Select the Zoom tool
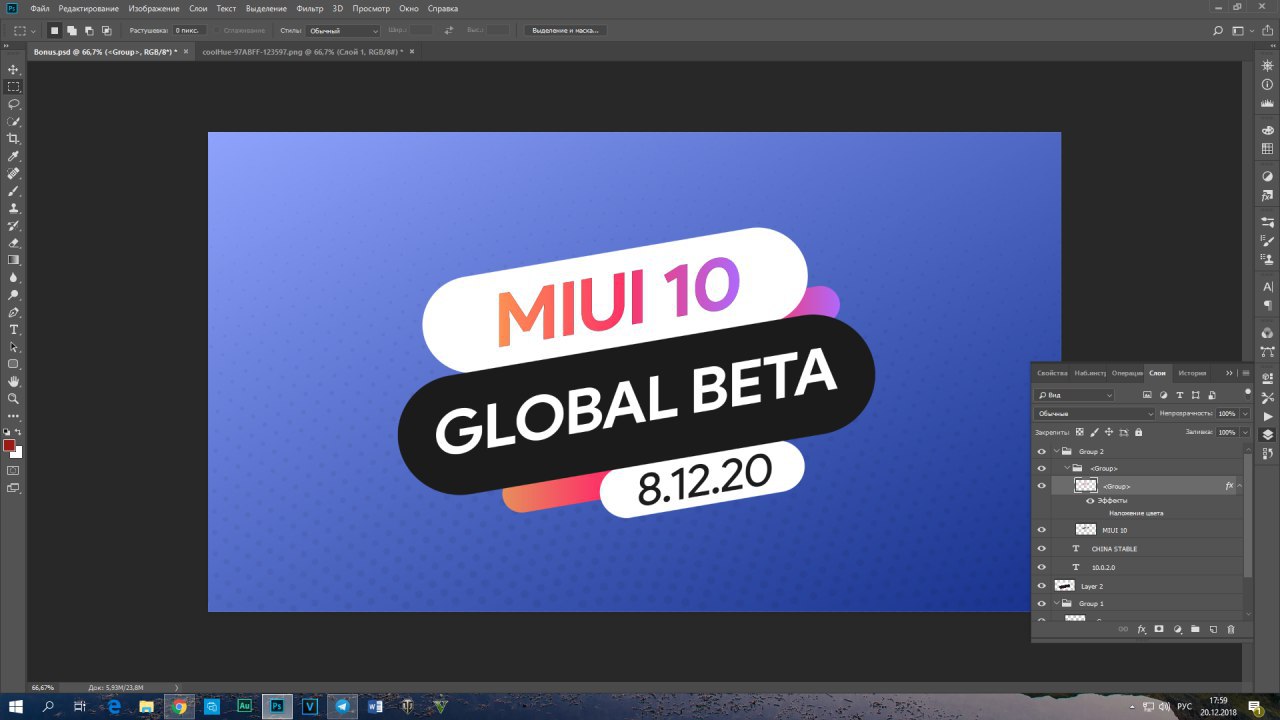 click(14, 398)
